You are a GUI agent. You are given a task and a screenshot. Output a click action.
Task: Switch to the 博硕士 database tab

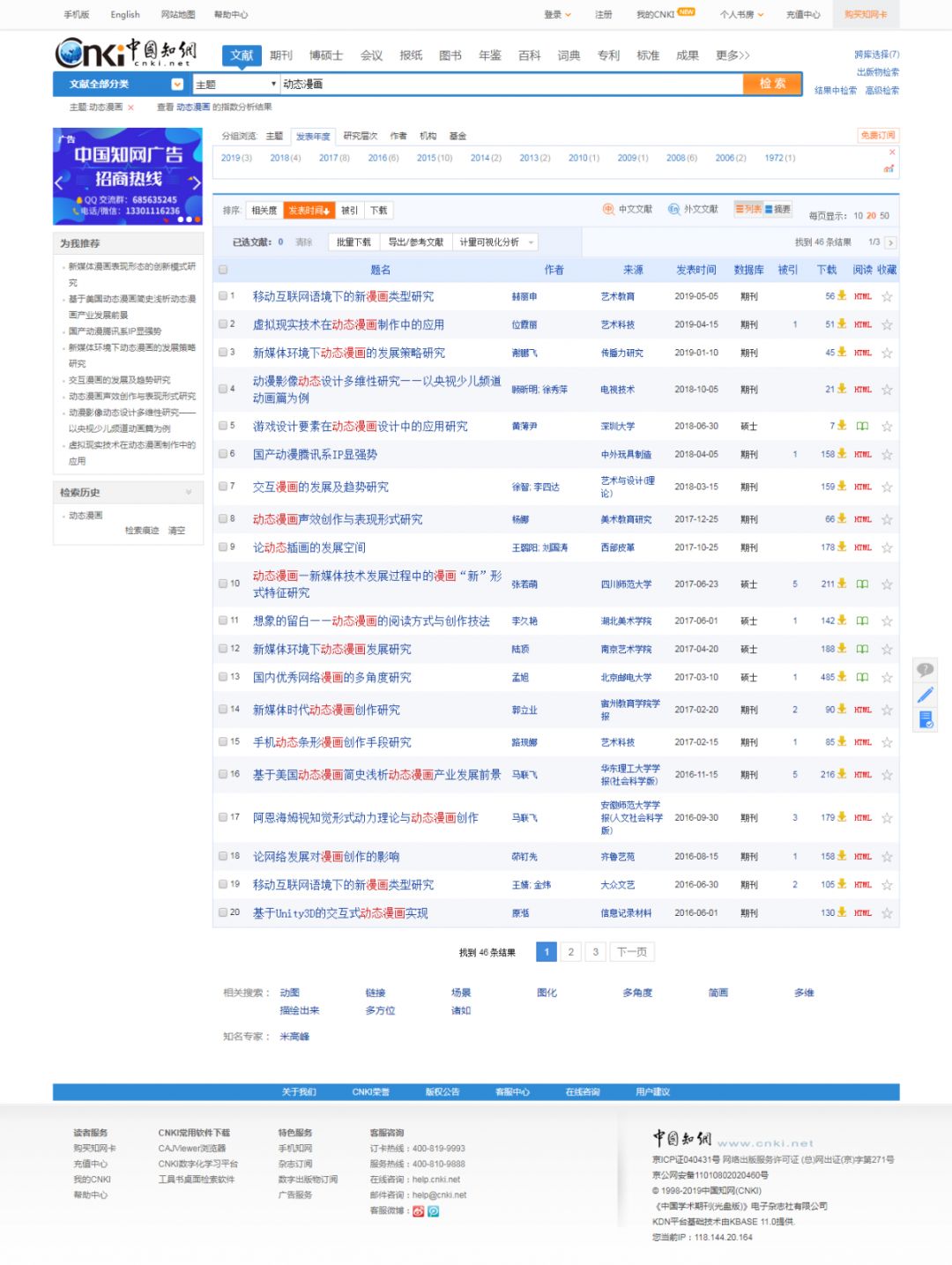pyautogui.click(x=325, y=56)
